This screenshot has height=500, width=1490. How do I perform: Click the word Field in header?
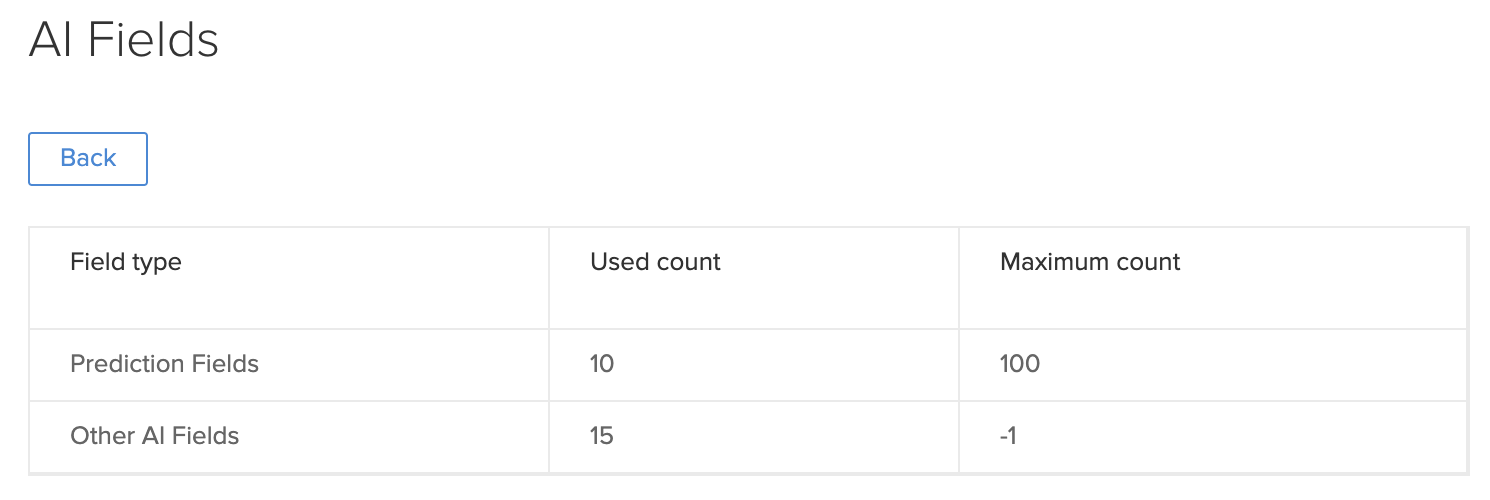tap(95, 262)
